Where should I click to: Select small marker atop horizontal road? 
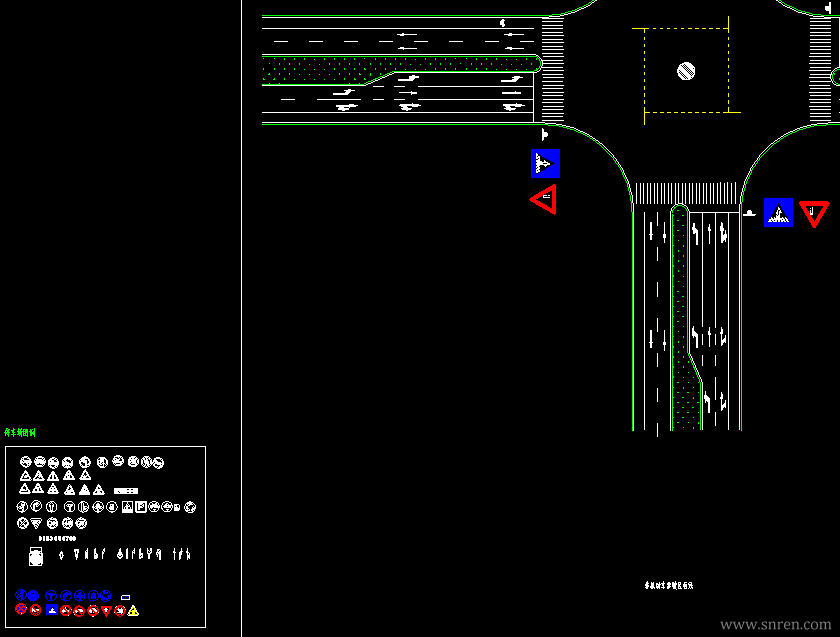pos(502,23)
